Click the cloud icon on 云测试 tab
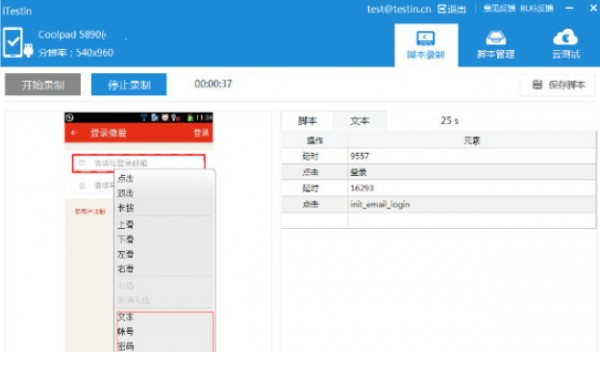This screenshot has width=600, height=366. [x=566, y=38]
